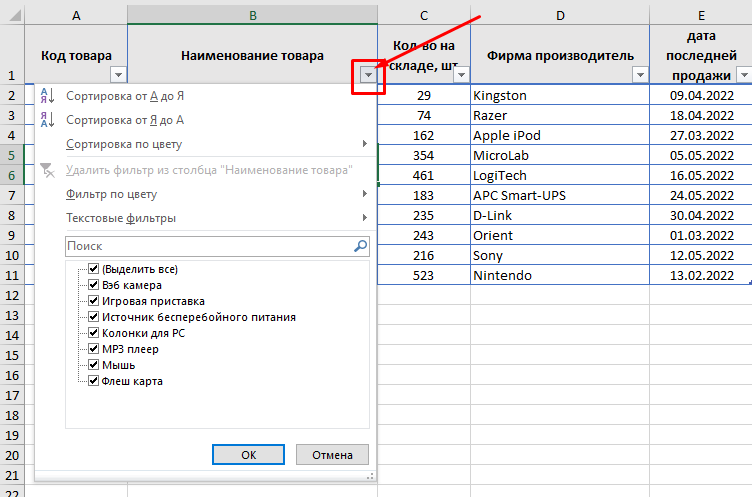Viewport: 752px width, 497px height.
Task: Open Текстовые фильтры menu item
Action: (206, 218)
